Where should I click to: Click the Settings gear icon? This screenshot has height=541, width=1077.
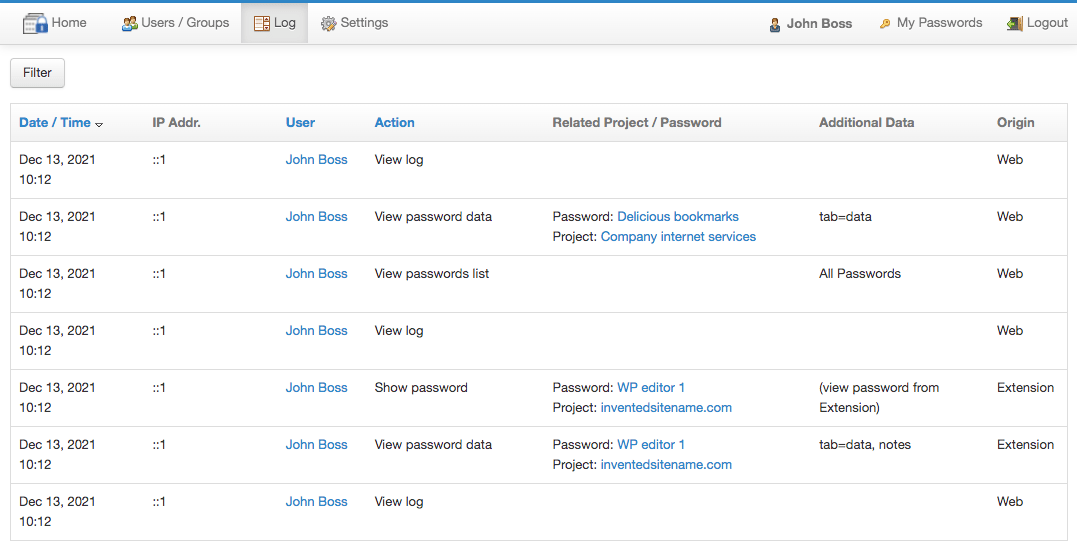[328, 23]
